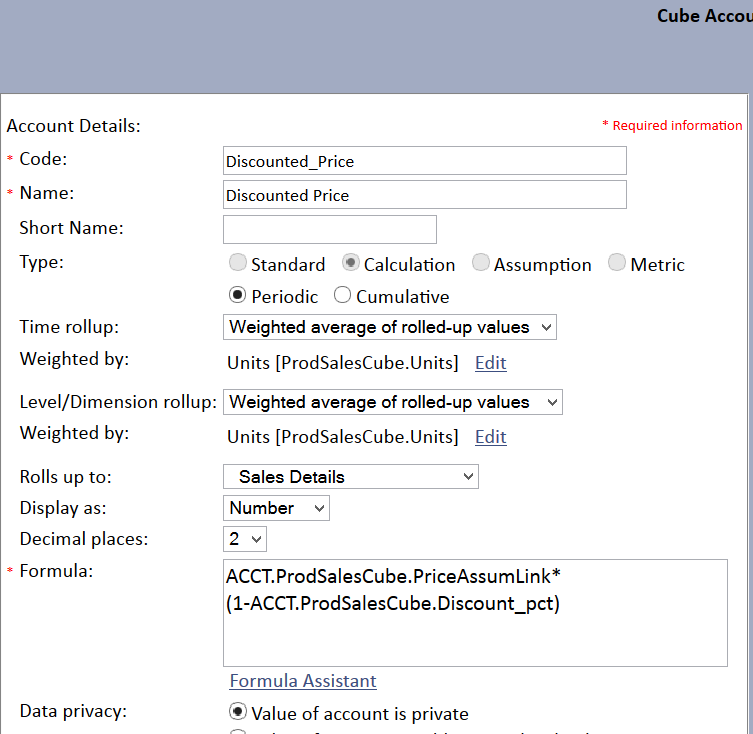Open the Formula Assistant link
753x734 pixels.
click(x=303, y=681)
